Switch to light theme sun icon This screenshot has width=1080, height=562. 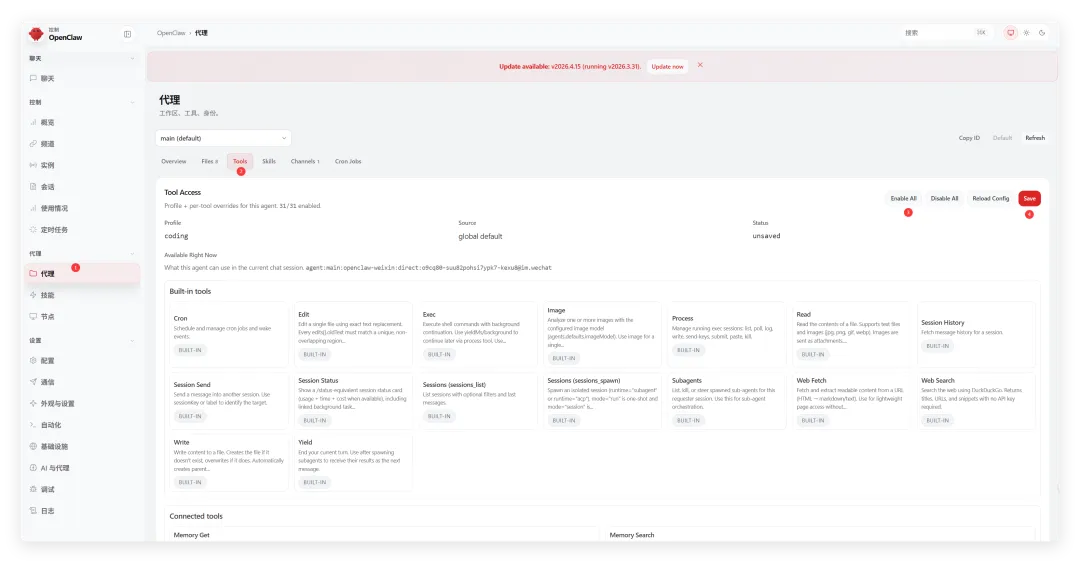[x=1026, y=32]
